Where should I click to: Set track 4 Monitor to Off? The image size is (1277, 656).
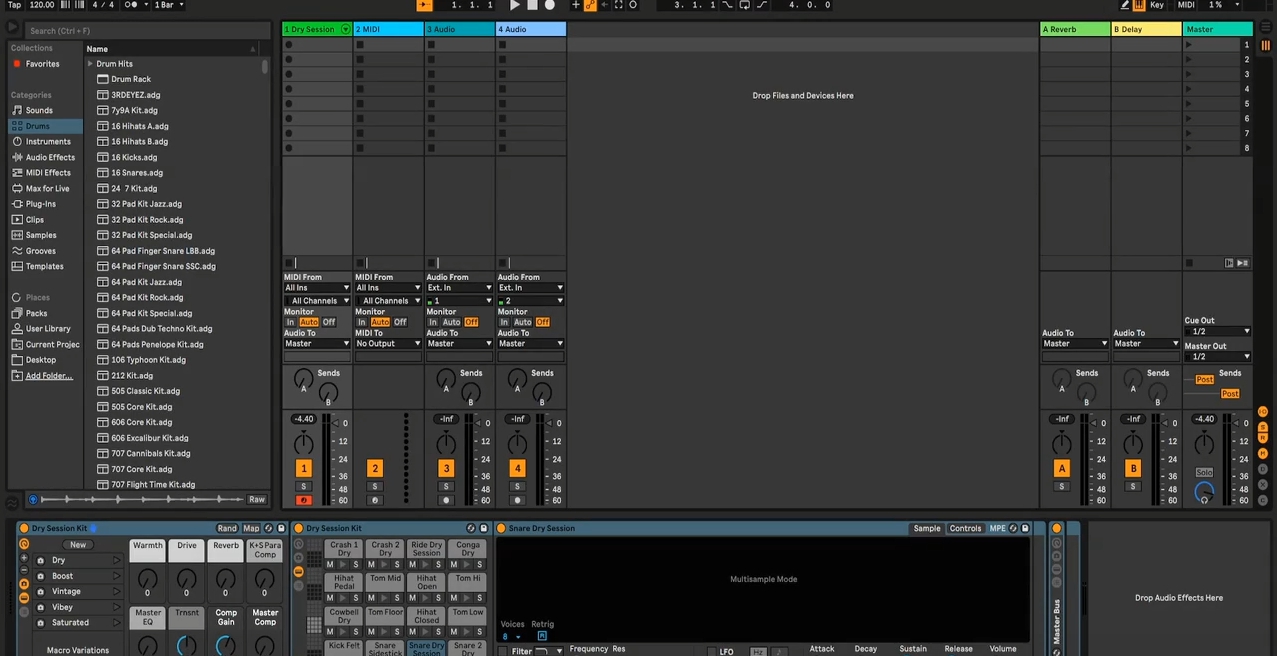tap(542, 322)
